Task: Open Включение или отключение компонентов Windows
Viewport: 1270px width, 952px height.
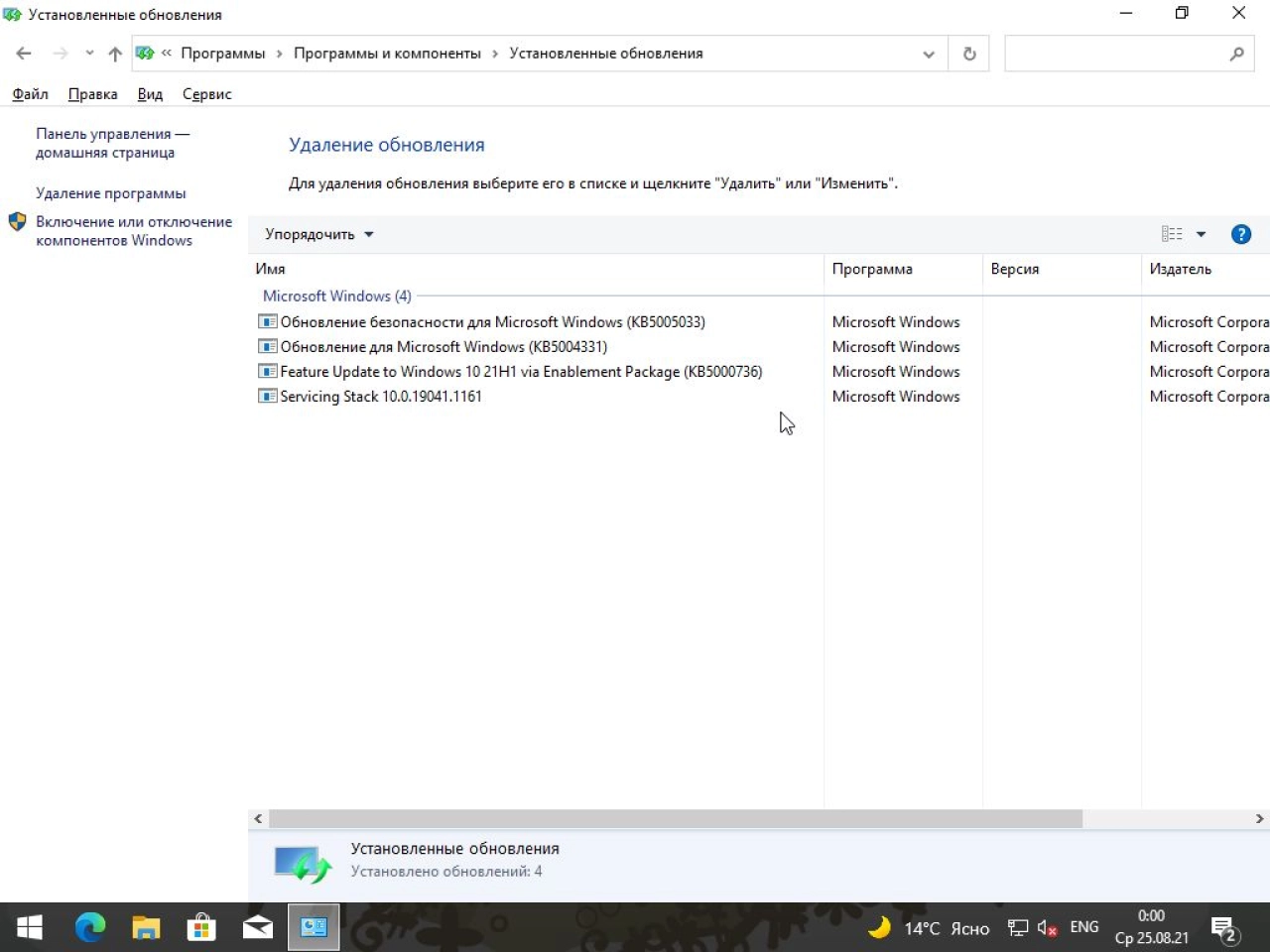Action: (x=134, y=231)
